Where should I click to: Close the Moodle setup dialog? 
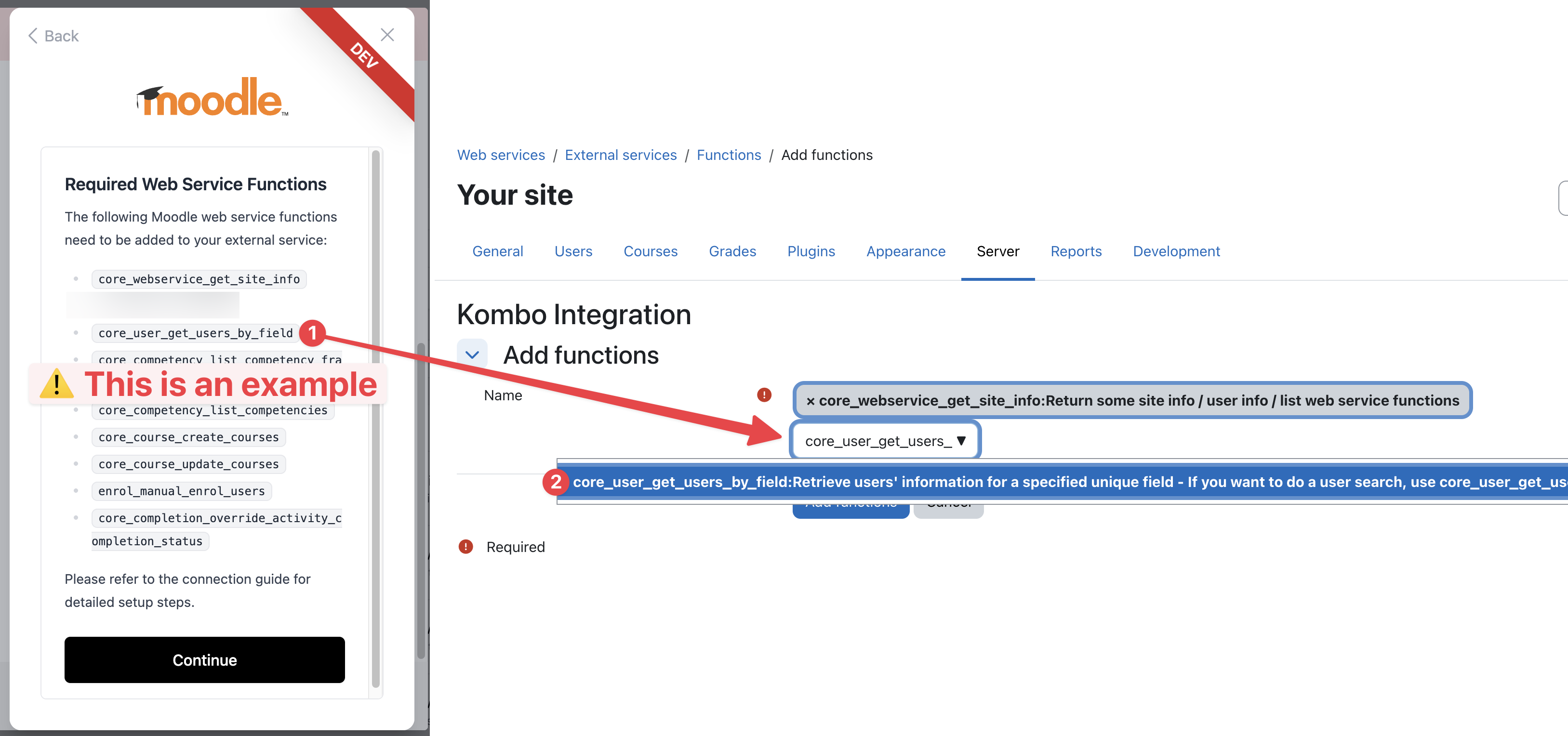(x=387, y=35)
